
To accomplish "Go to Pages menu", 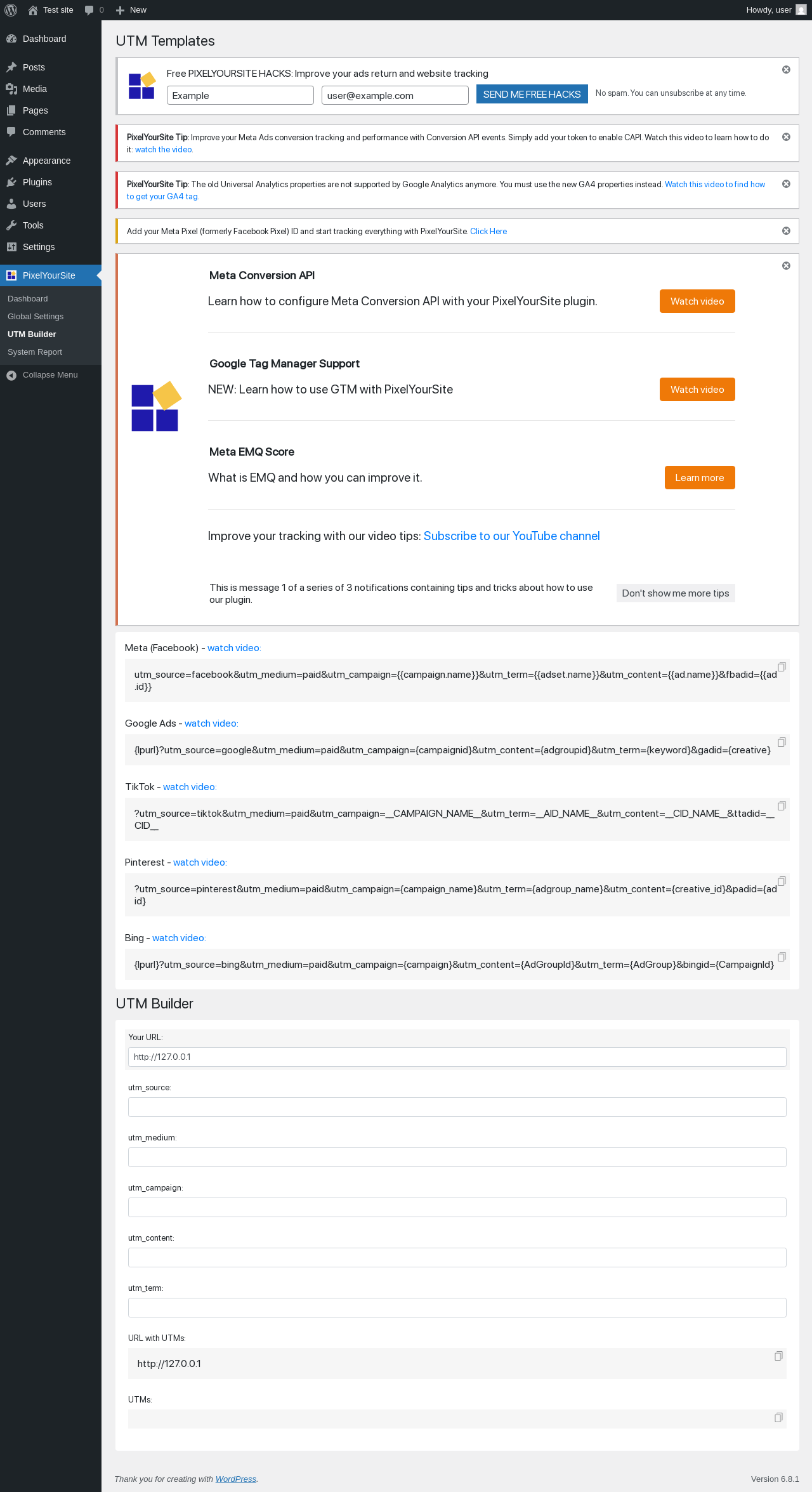I will coord(51,110).
